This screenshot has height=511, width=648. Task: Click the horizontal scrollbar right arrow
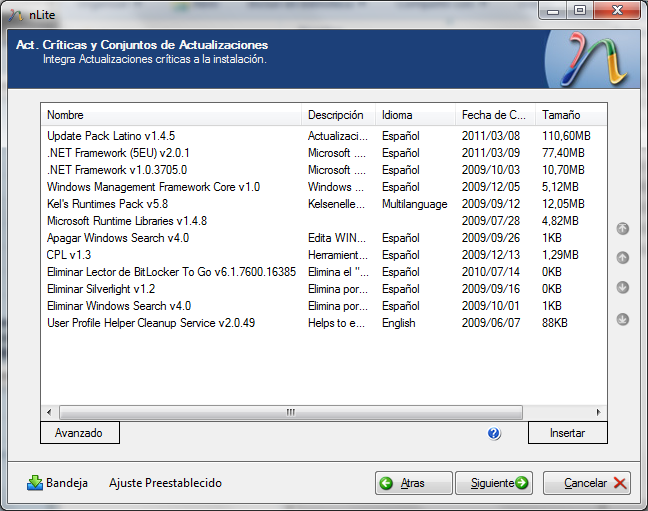(x=598, y=412)
